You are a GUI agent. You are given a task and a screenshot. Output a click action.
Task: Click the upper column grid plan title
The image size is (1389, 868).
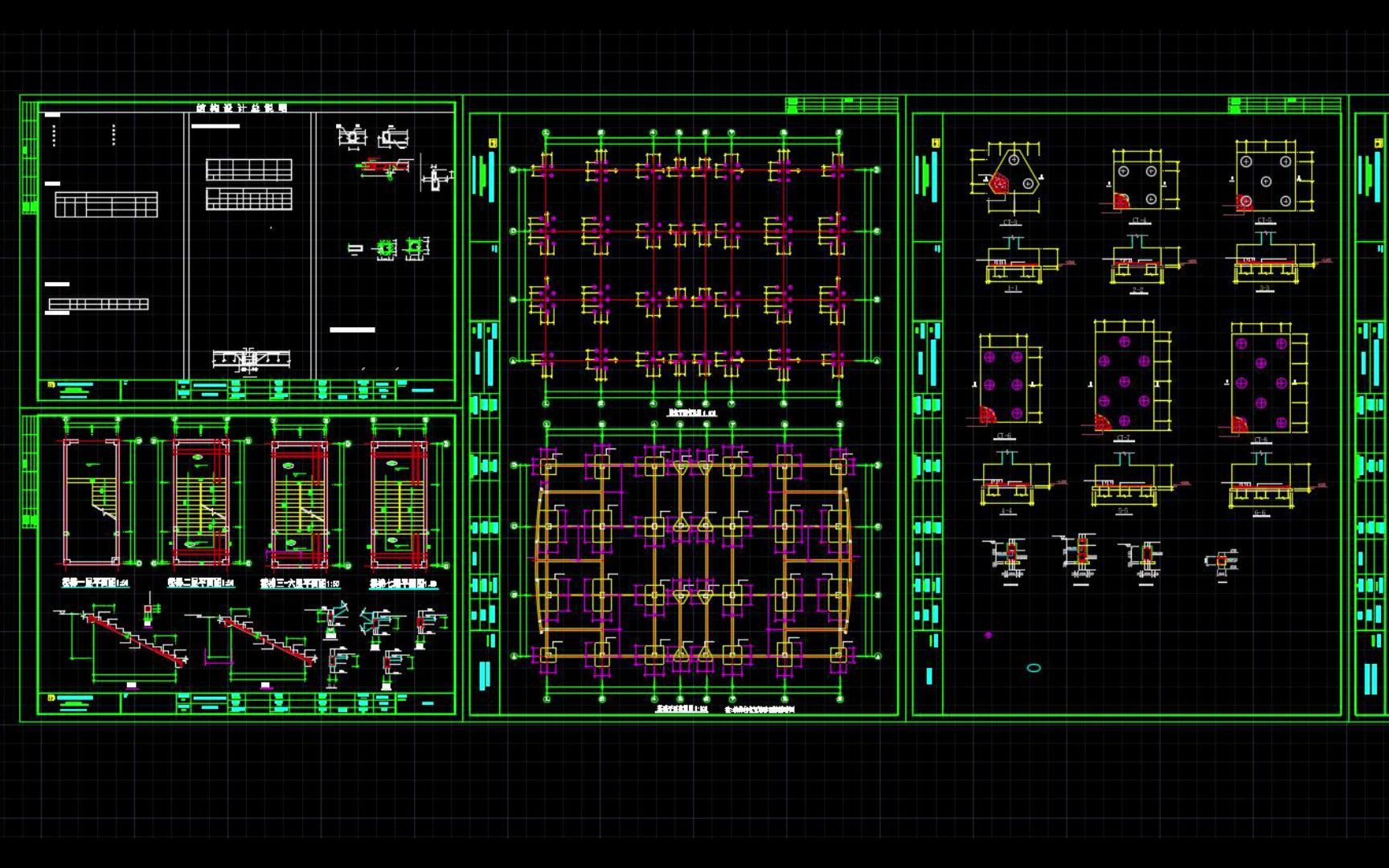click(690, 412)
